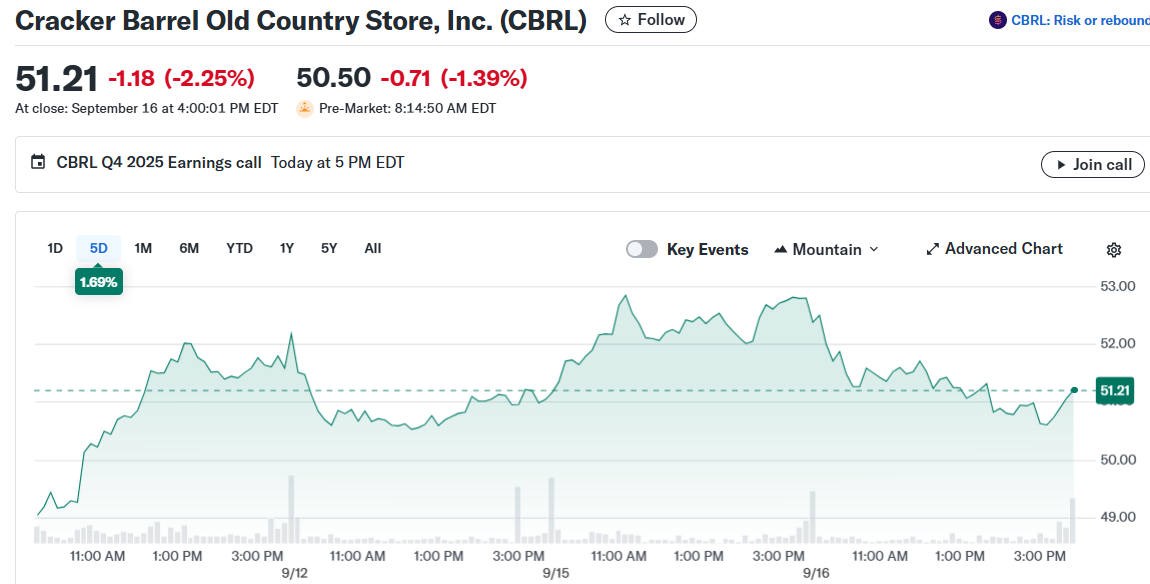Click the Join call button

(1092, 164)
